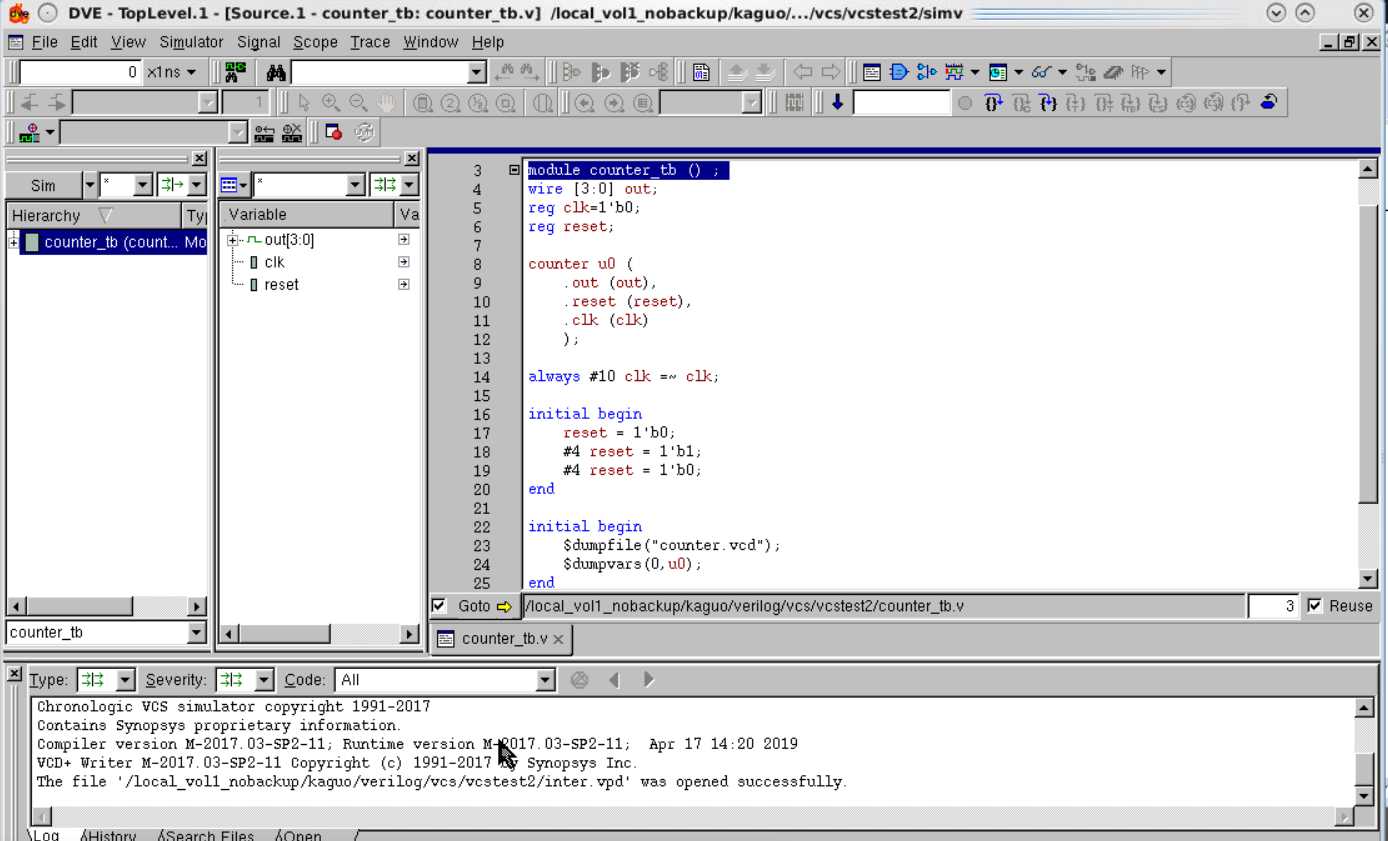Close the Variable pane
1388x841 pixels.
[x=411, y=158]
